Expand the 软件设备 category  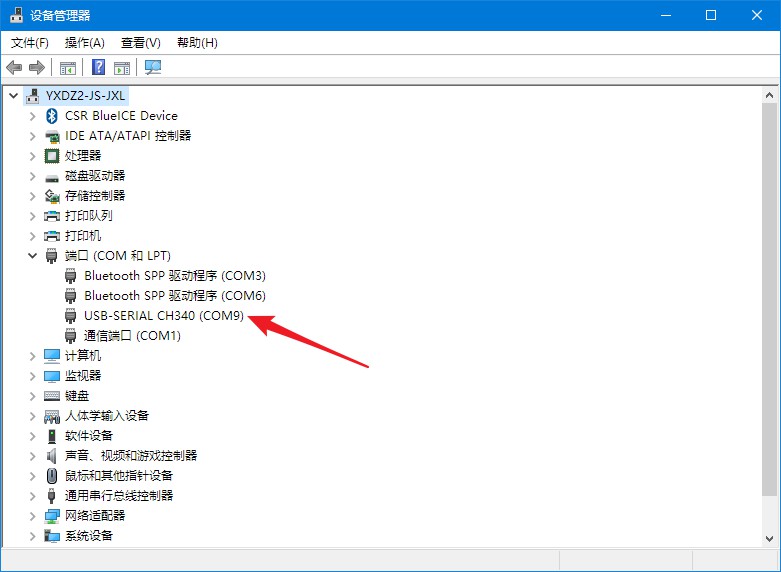[33, 435]
